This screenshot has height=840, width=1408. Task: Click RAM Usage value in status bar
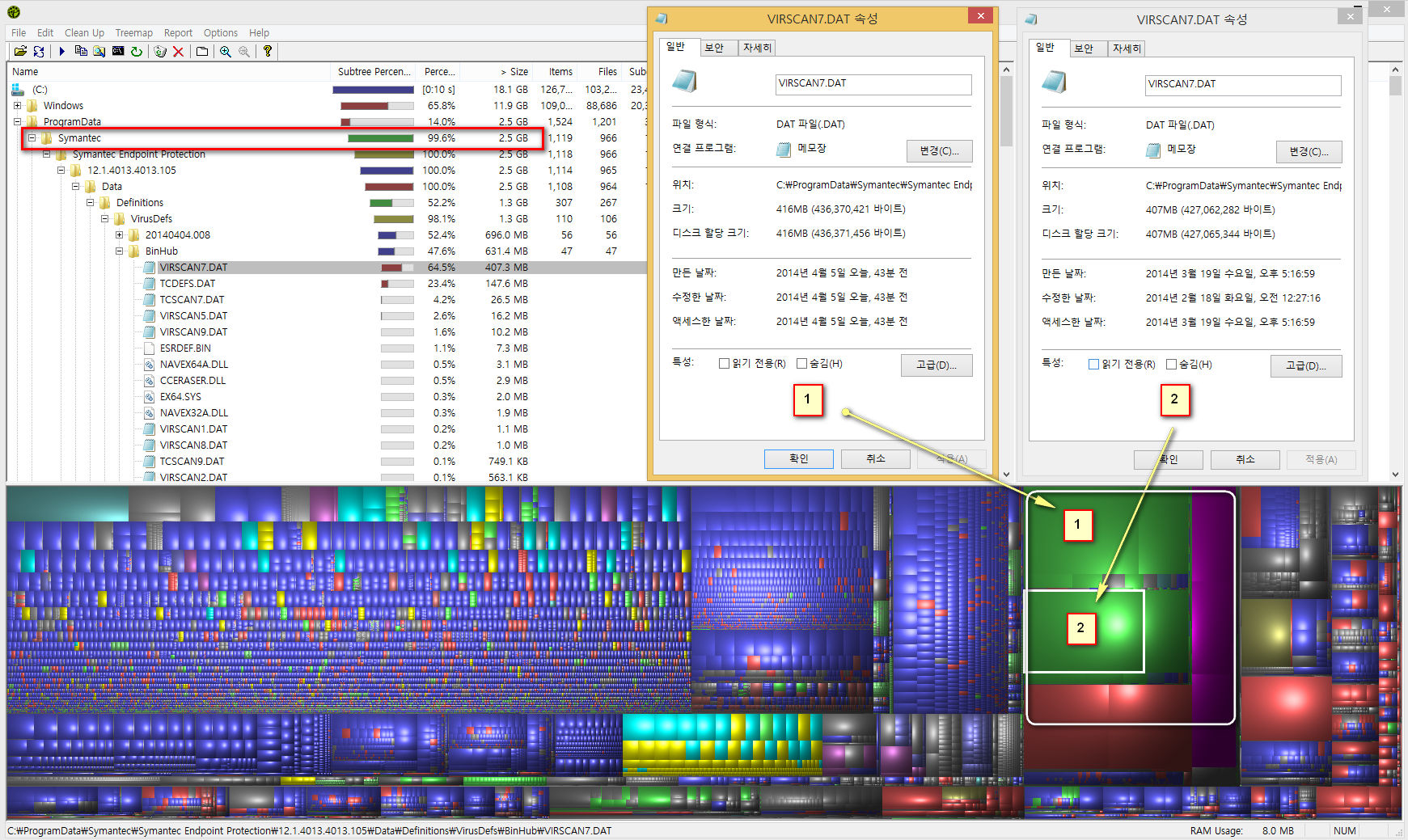click(x=1278, y=830)
